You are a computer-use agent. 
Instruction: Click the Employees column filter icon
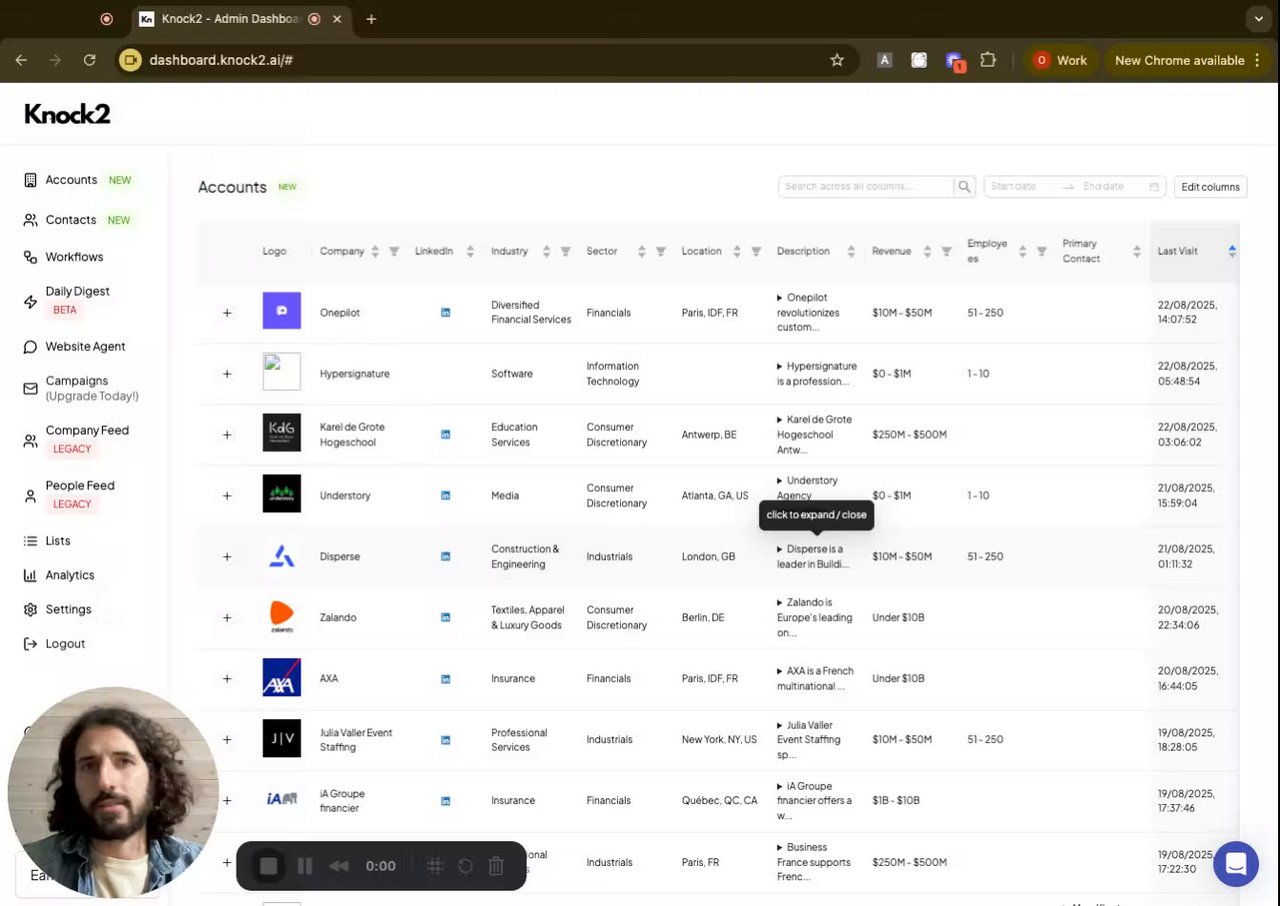click(x=1041, y=252)
